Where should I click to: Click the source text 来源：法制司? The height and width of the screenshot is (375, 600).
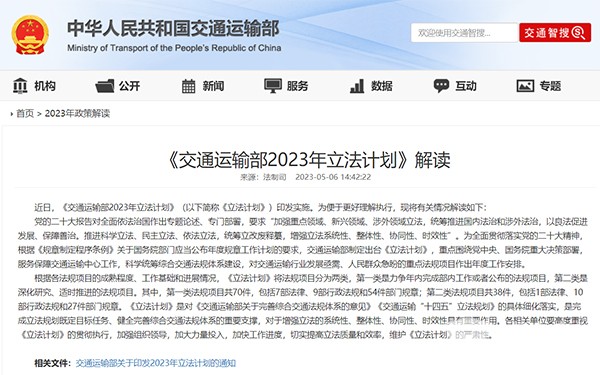pos(263,177)
